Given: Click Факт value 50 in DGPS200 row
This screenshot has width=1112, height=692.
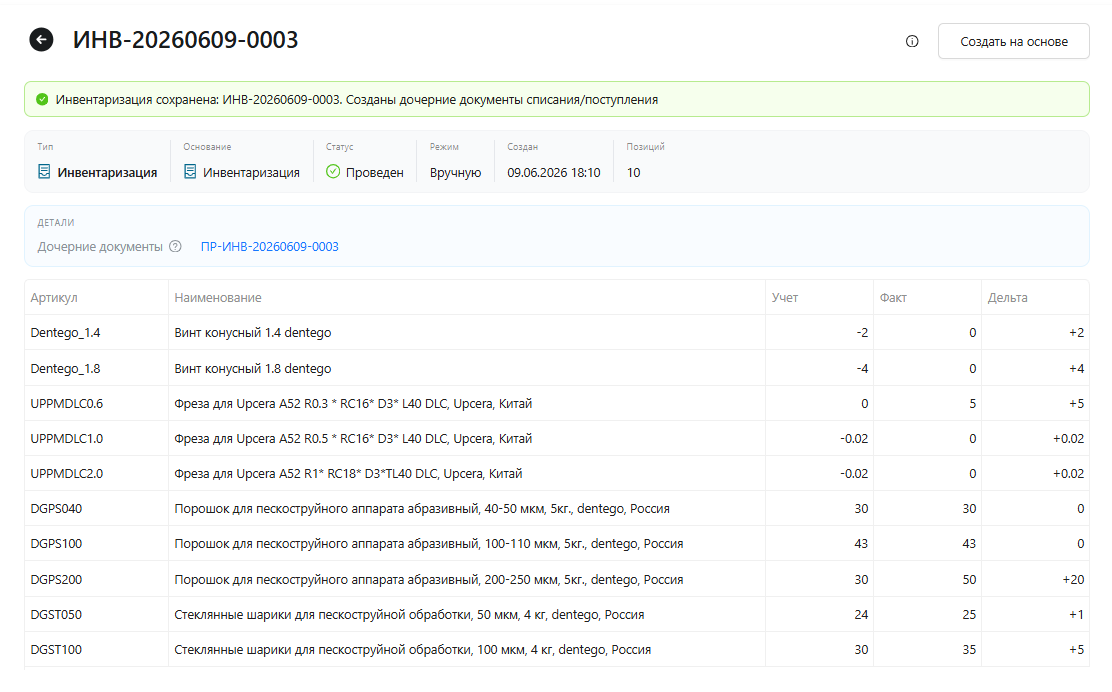Looking at the screenshot, I should 969,579.
